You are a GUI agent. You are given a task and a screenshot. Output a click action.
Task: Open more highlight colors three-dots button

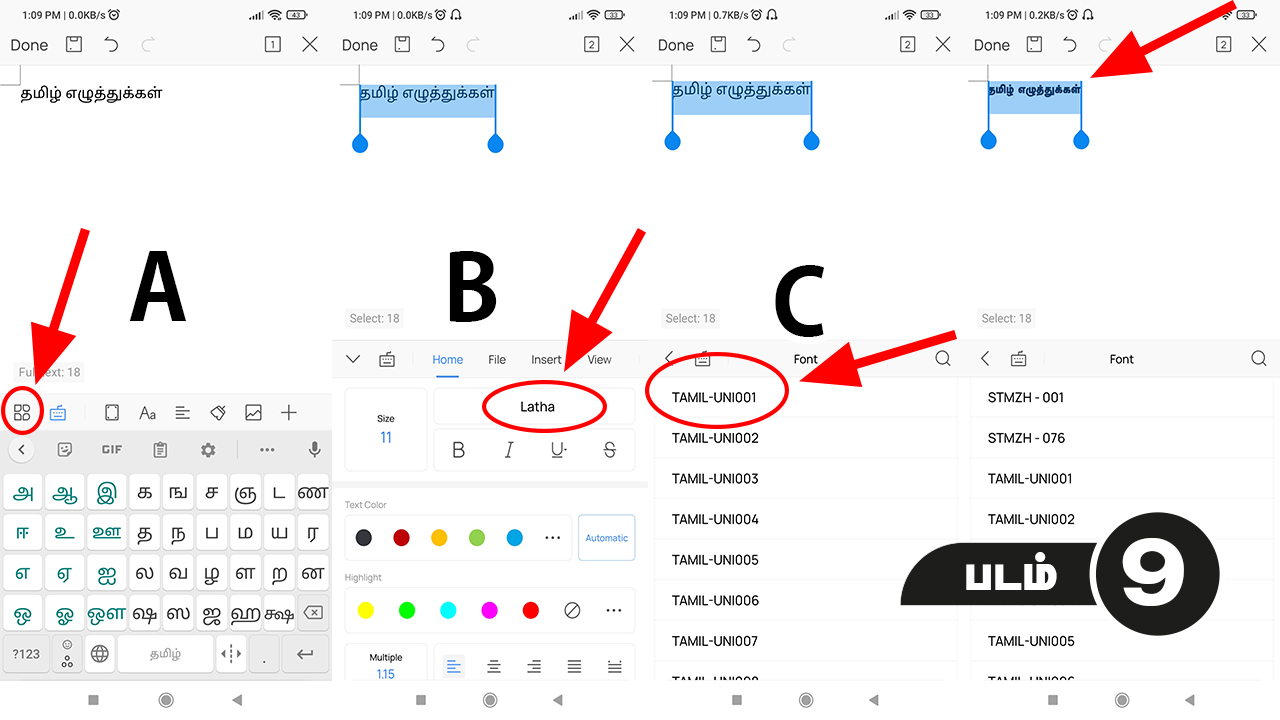pos(613,610)
